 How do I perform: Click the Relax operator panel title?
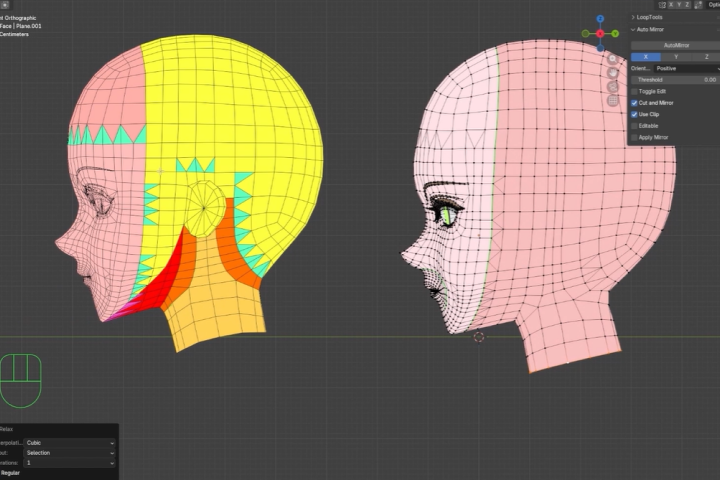point(6,429)
